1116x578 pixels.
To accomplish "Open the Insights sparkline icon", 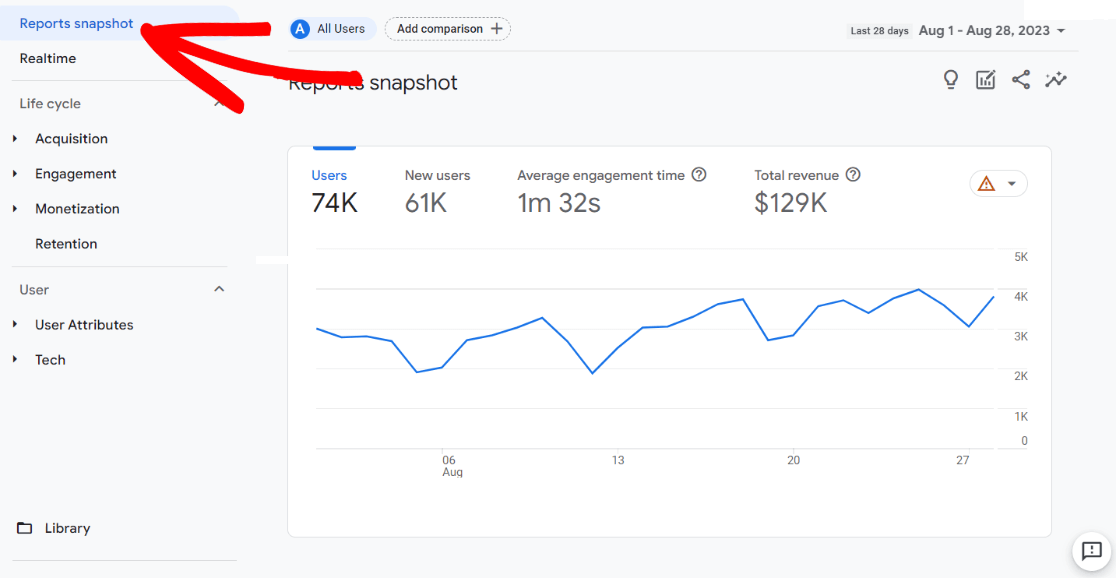I will [1056, 79].
